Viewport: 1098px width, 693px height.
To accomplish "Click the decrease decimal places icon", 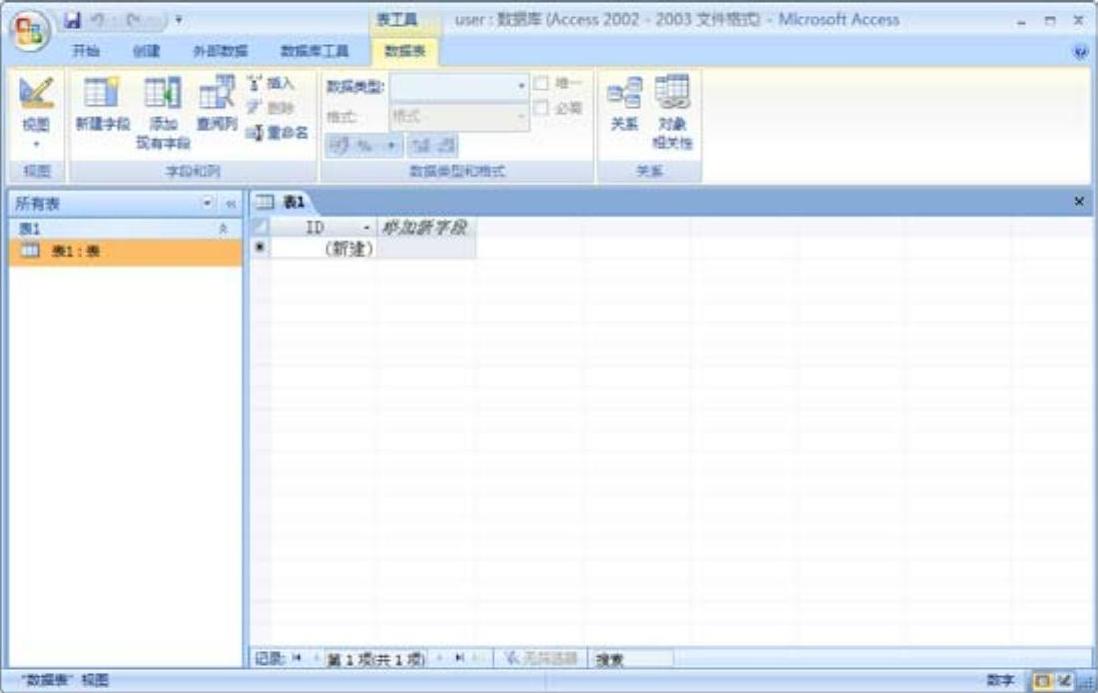I will [x=446, y=146].
